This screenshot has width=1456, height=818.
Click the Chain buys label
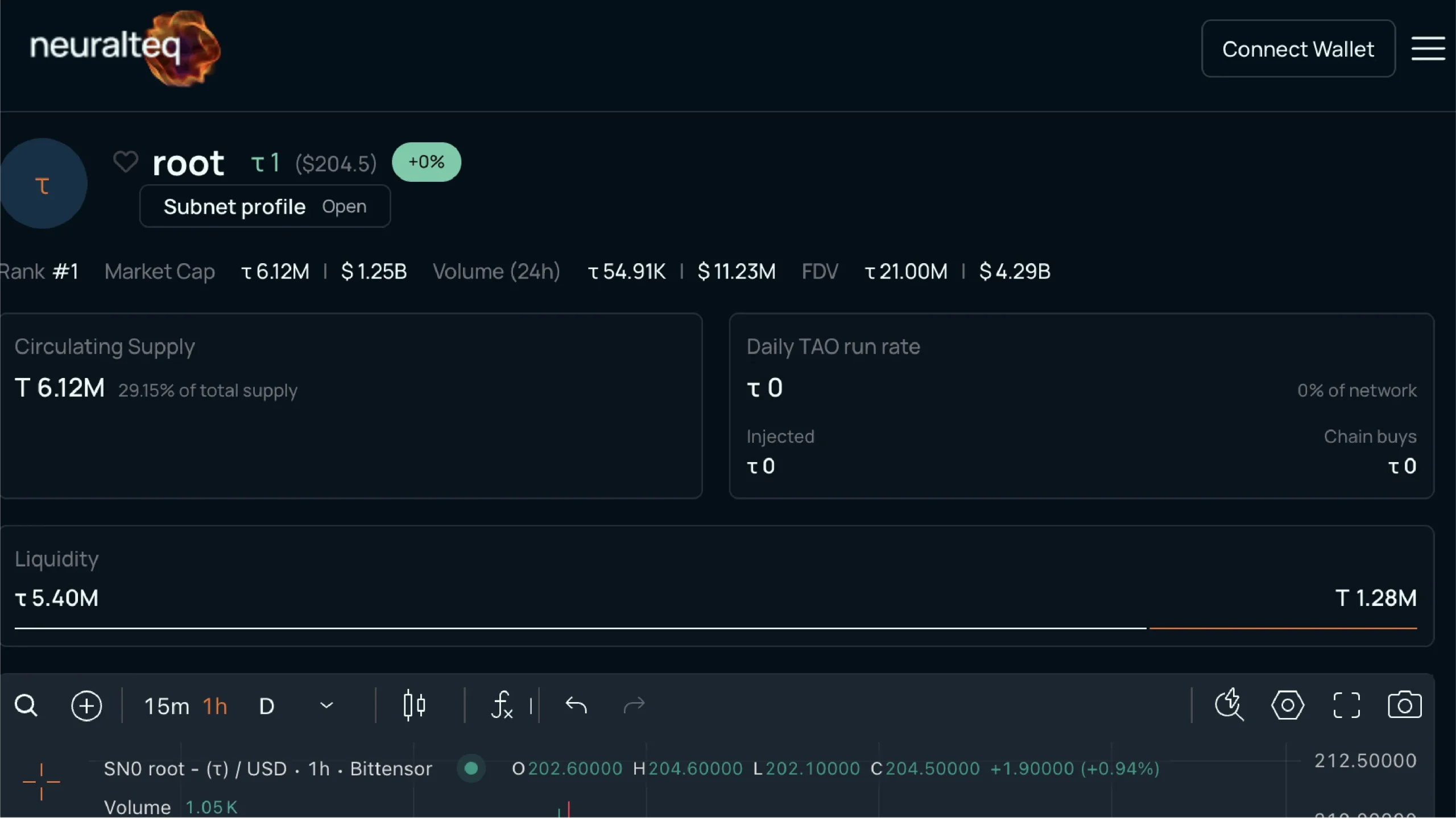click(x=1370, y=437)
